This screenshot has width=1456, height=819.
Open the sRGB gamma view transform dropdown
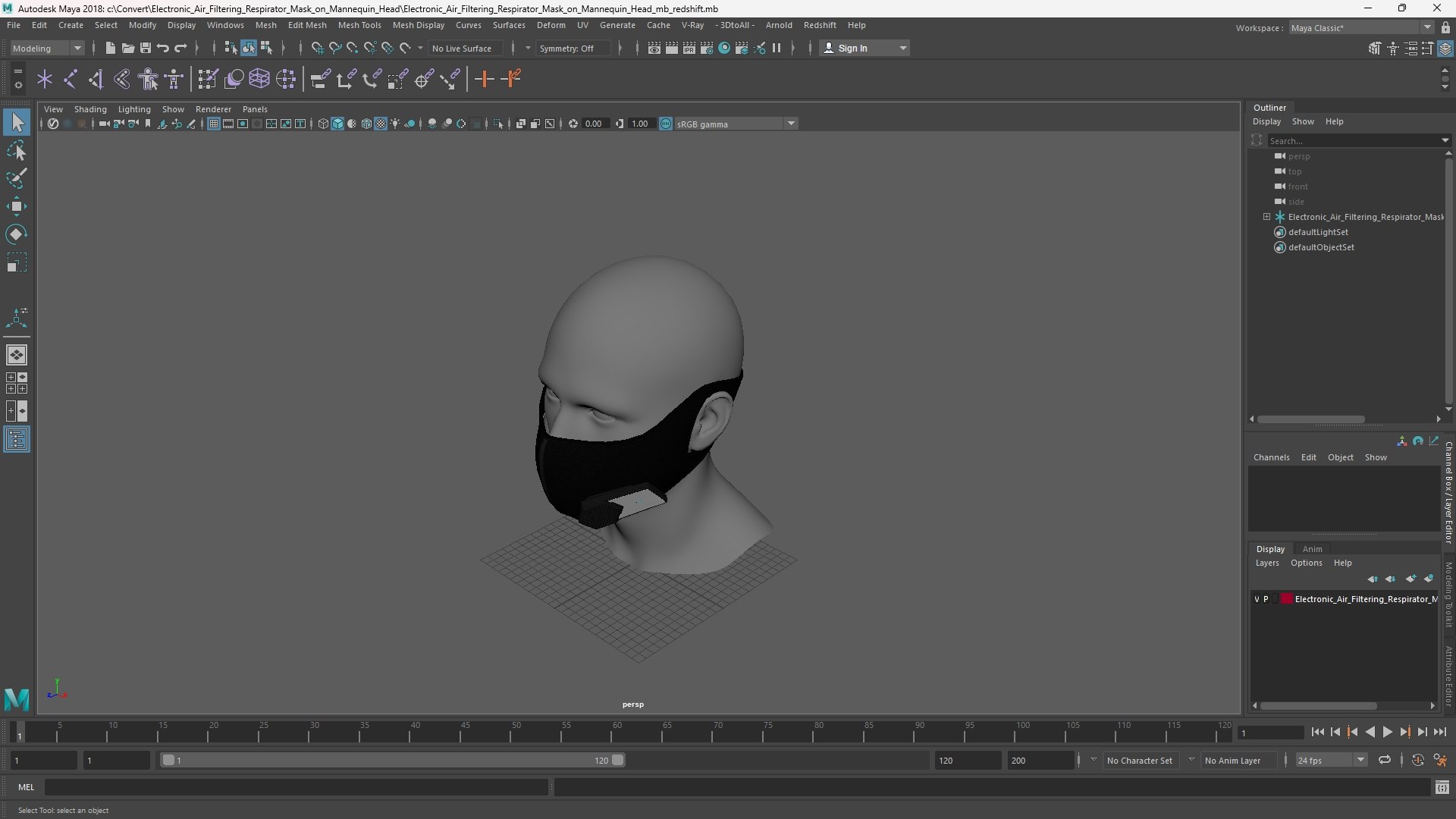point(791,124)
